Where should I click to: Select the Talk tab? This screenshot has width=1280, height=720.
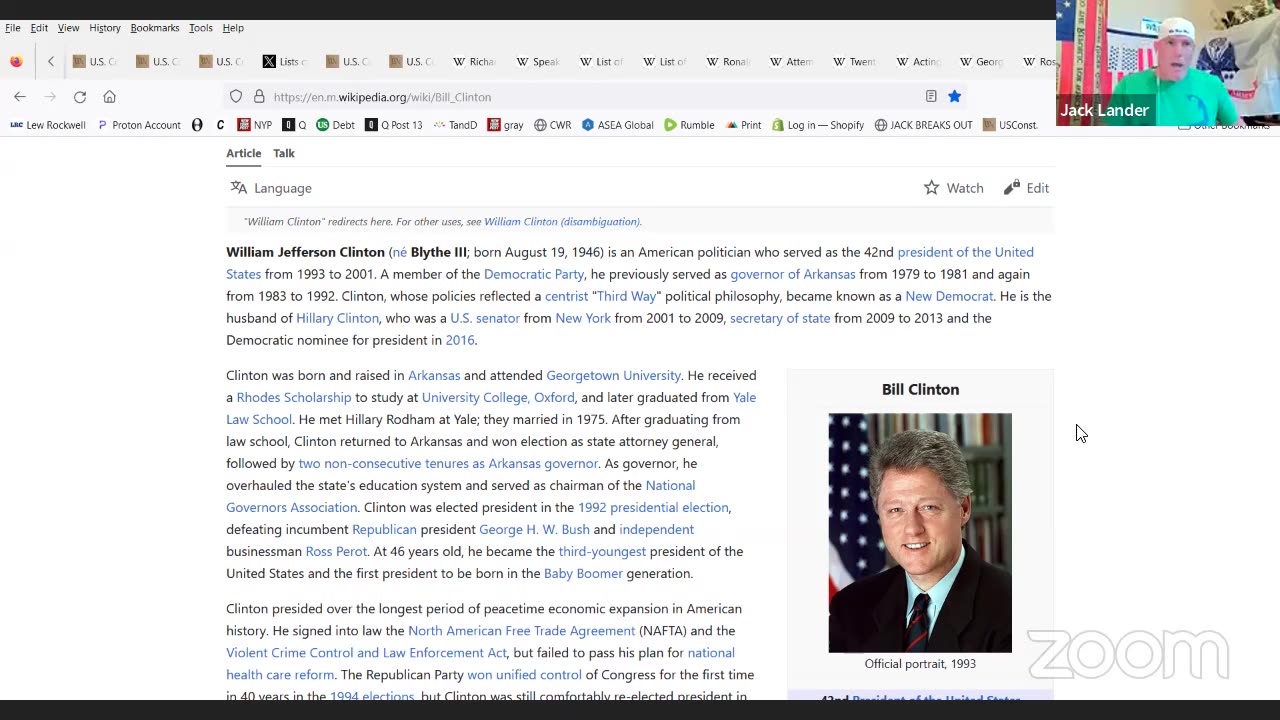point(284,153)
